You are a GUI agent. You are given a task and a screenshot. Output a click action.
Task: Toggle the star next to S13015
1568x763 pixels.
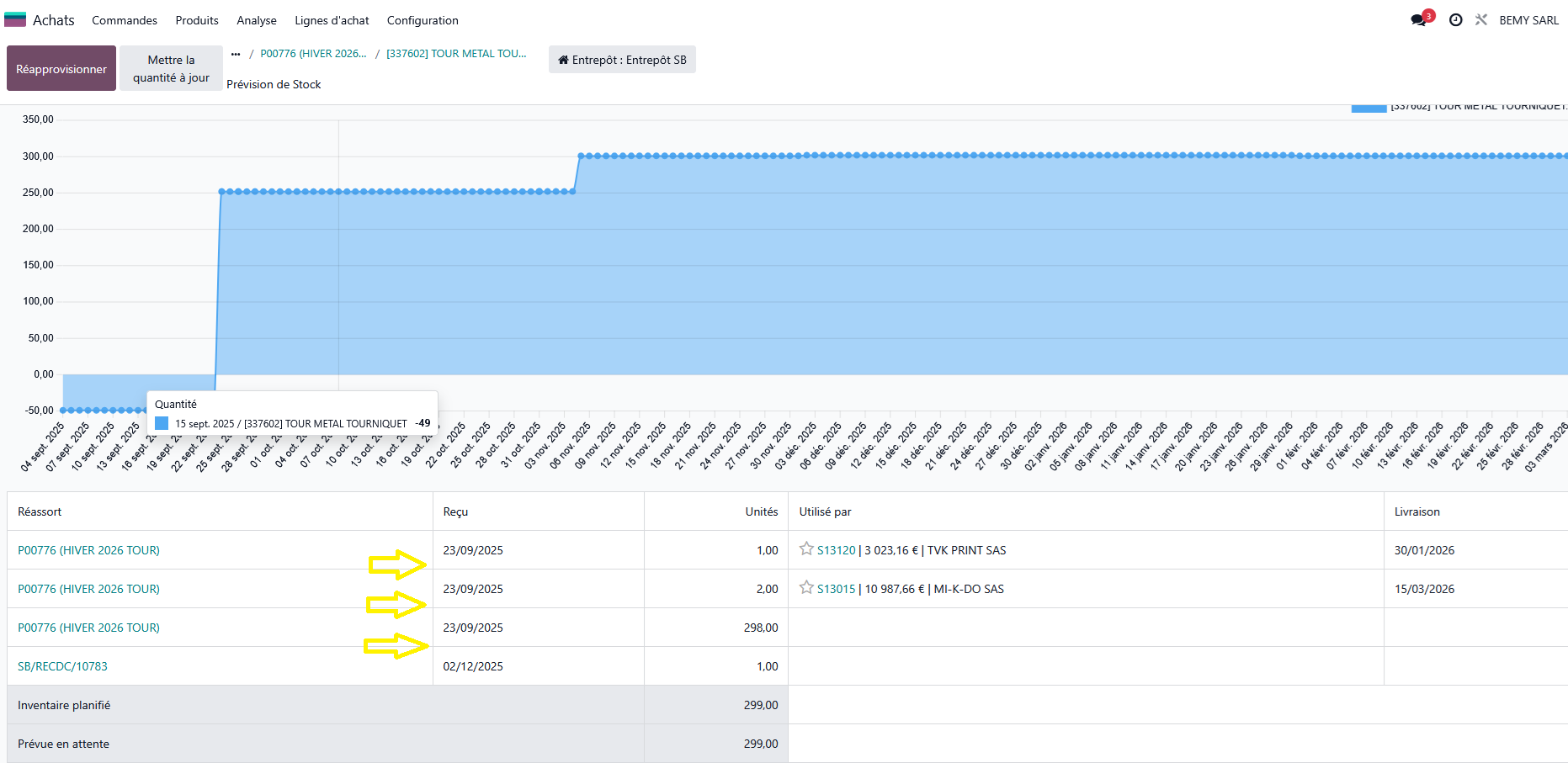point(806,588)
